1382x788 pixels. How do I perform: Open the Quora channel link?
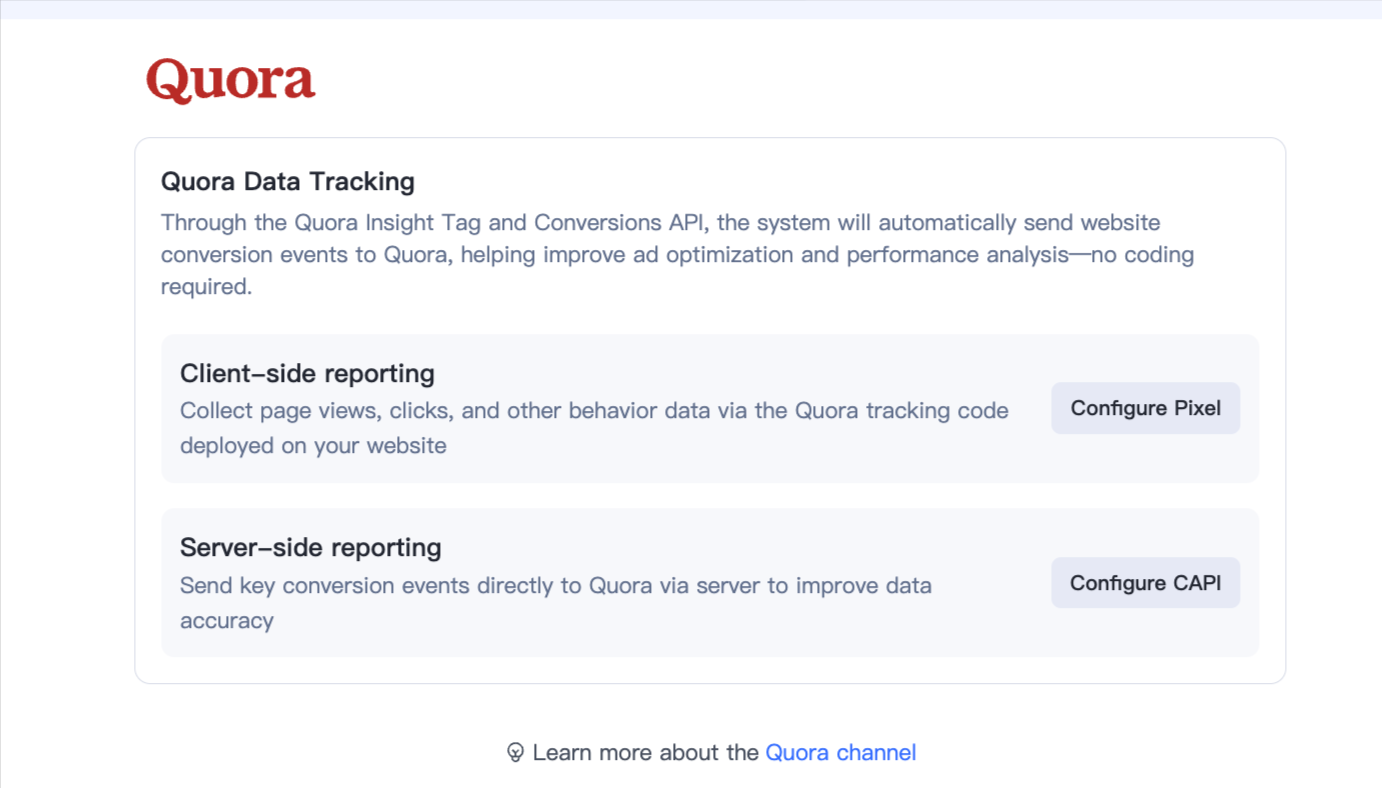click(840, 753)
